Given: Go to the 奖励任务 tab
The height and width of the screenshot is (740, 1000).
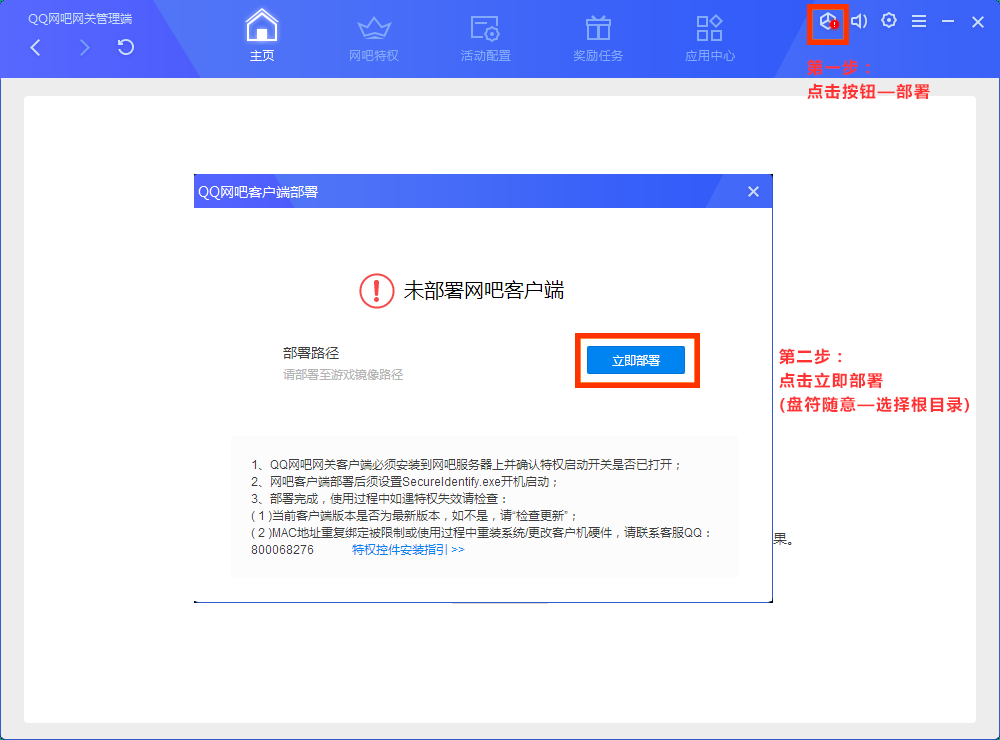Looking at the screenshot, I should click(598, 39).
